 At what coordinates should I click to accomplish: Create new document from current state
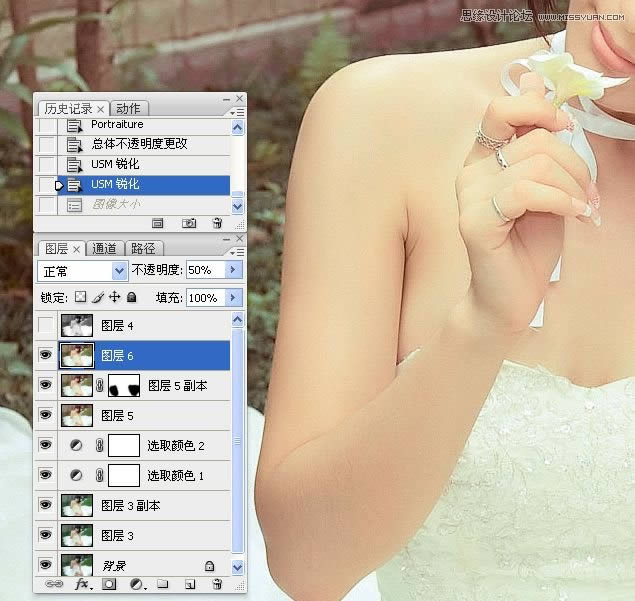click(157, 223)
